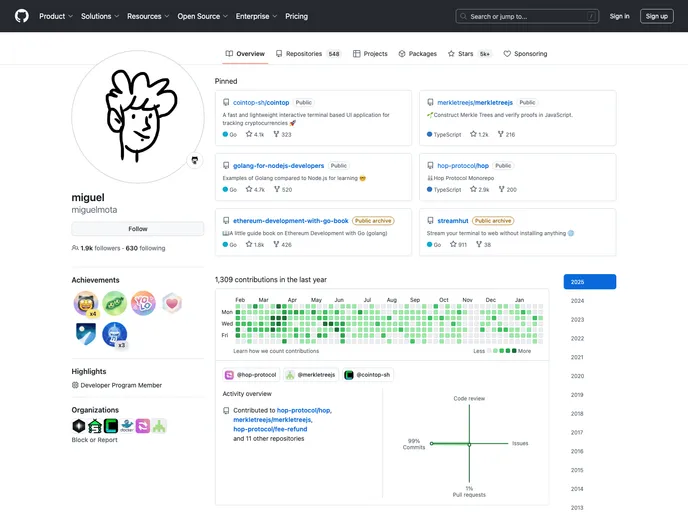Open the hop-protocol/hop repository

click(x=463, y=165)
